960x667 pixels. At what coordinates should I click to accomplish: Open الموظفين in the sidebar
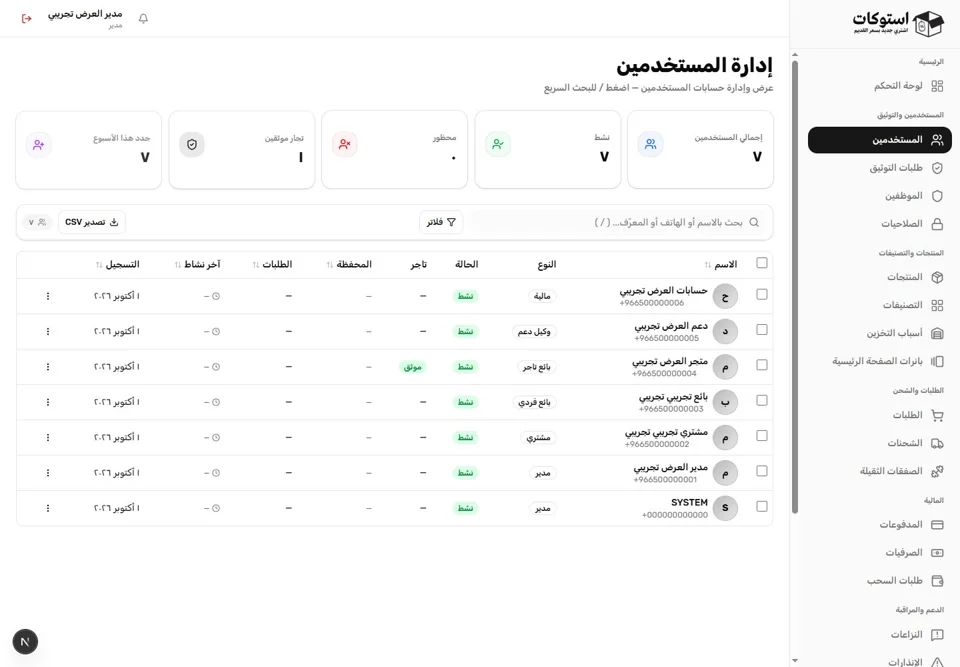point(880,196)
